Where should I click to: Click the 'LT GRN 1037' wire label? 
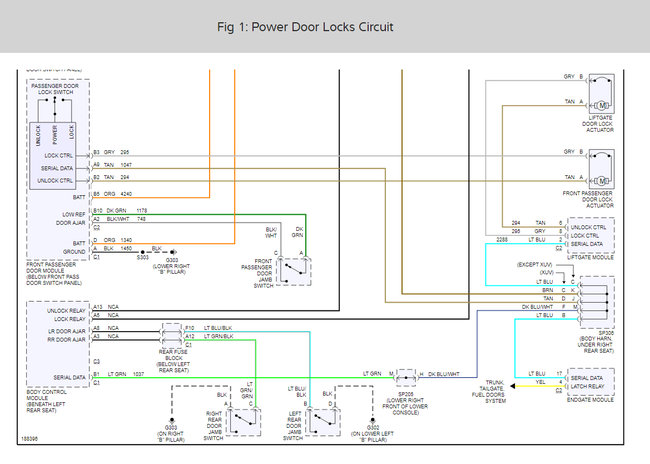point(126,374)
